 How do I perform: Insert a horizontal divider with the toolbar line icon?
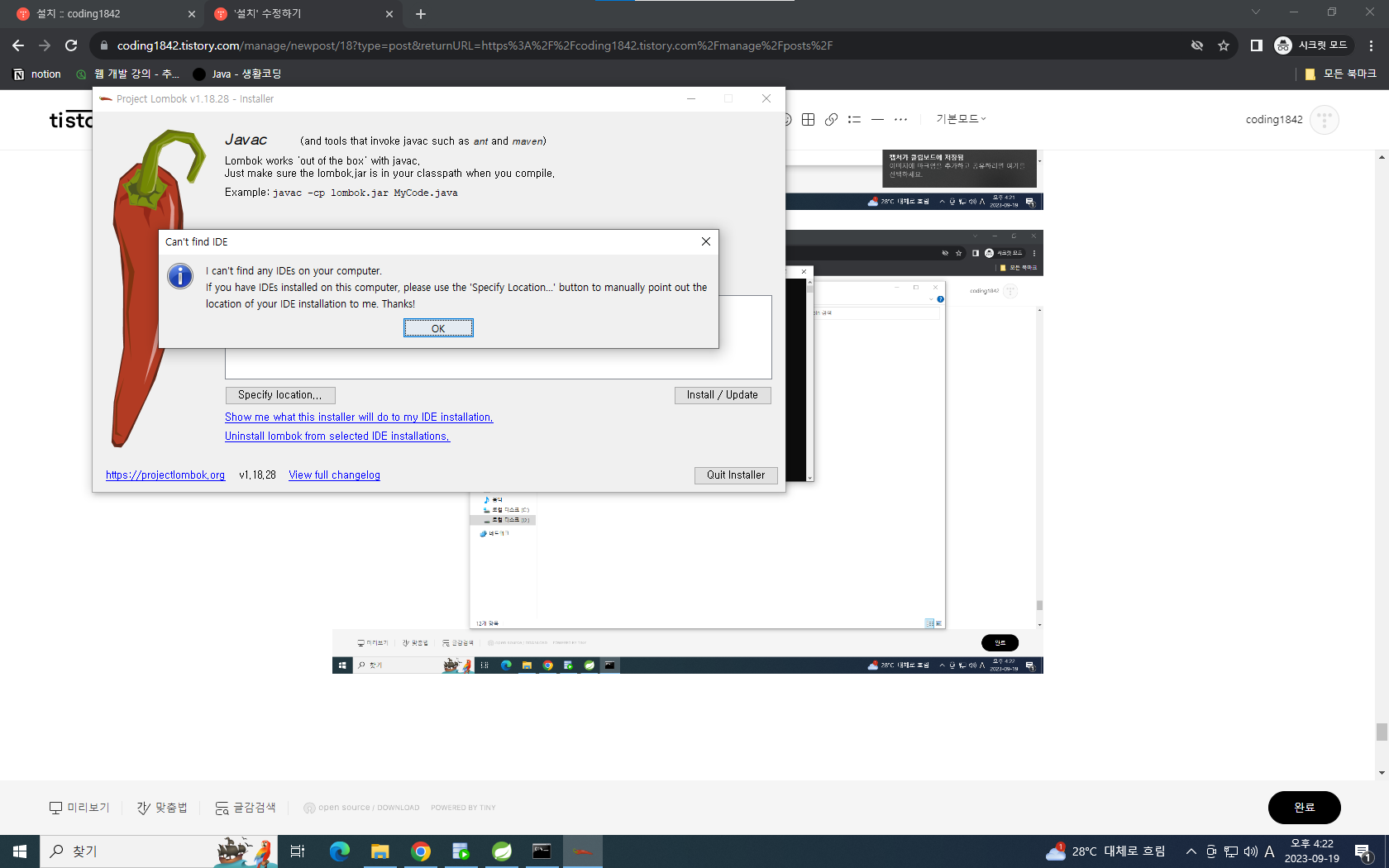tap(878, 119)
